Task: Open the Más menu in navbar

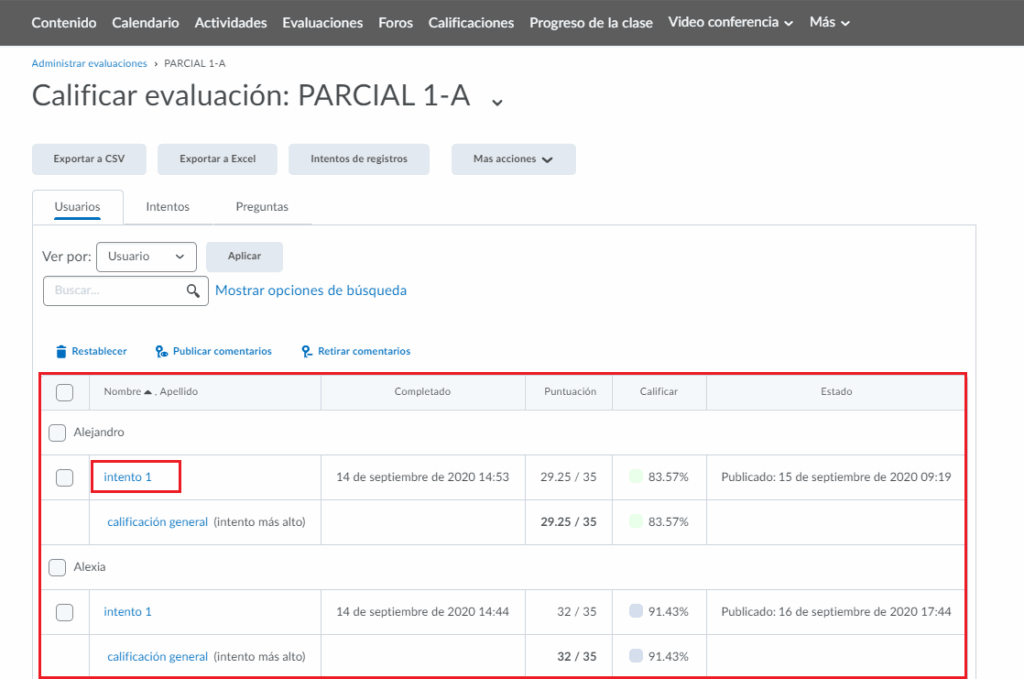Action: click(x=829, y=22)
